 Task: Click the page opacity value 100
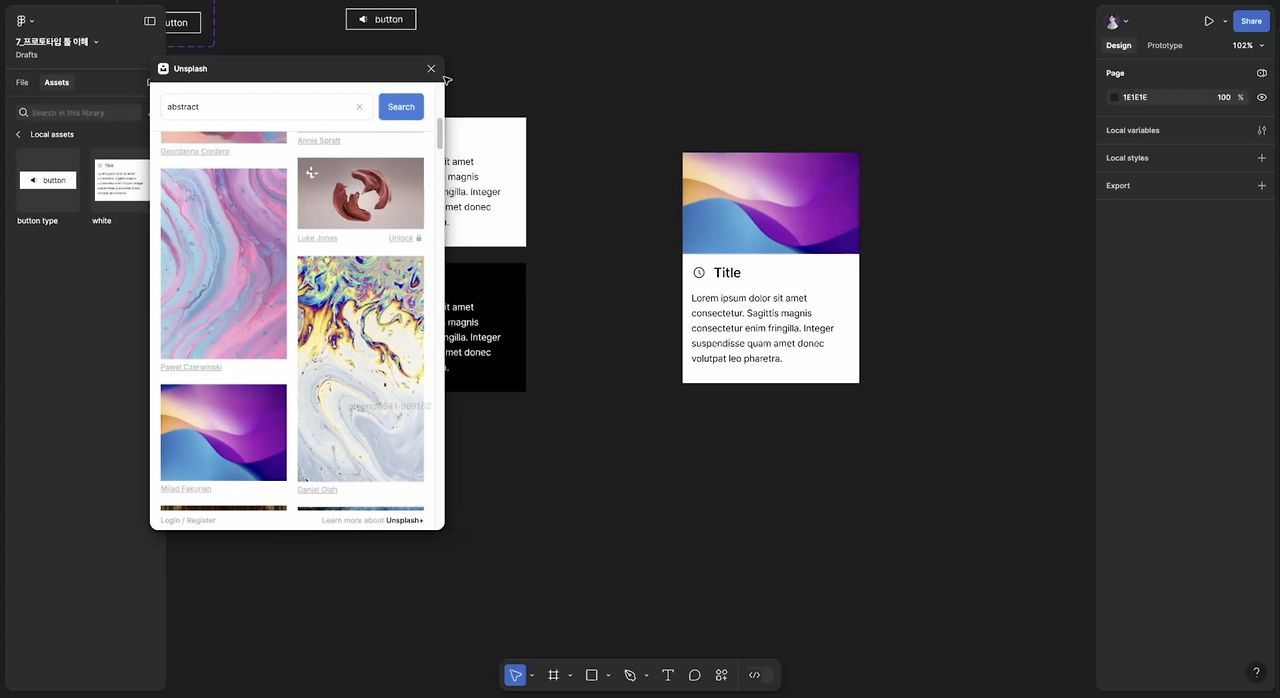pos(1224,97)
